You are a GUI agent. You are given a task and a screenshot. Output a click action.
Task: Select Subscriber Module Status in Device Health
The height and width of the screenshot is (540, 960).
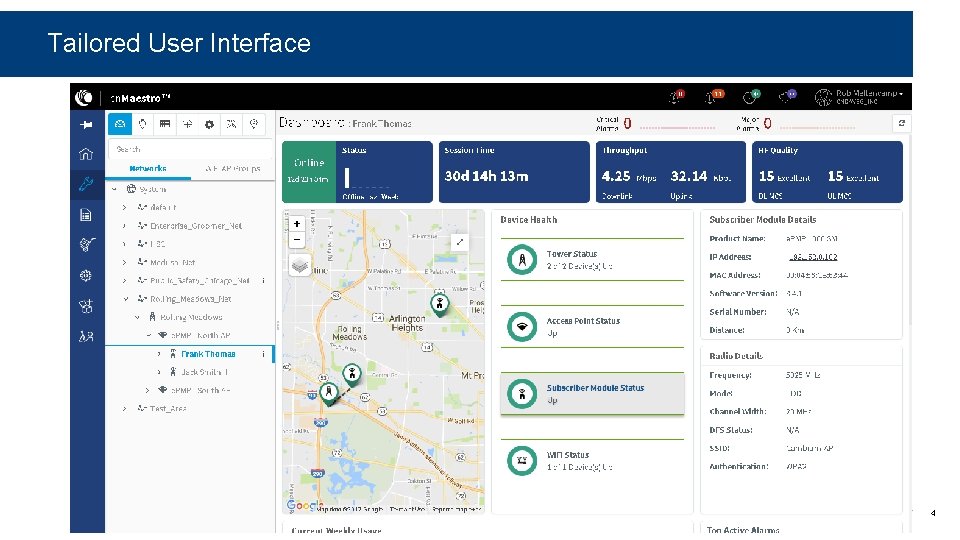592,394
